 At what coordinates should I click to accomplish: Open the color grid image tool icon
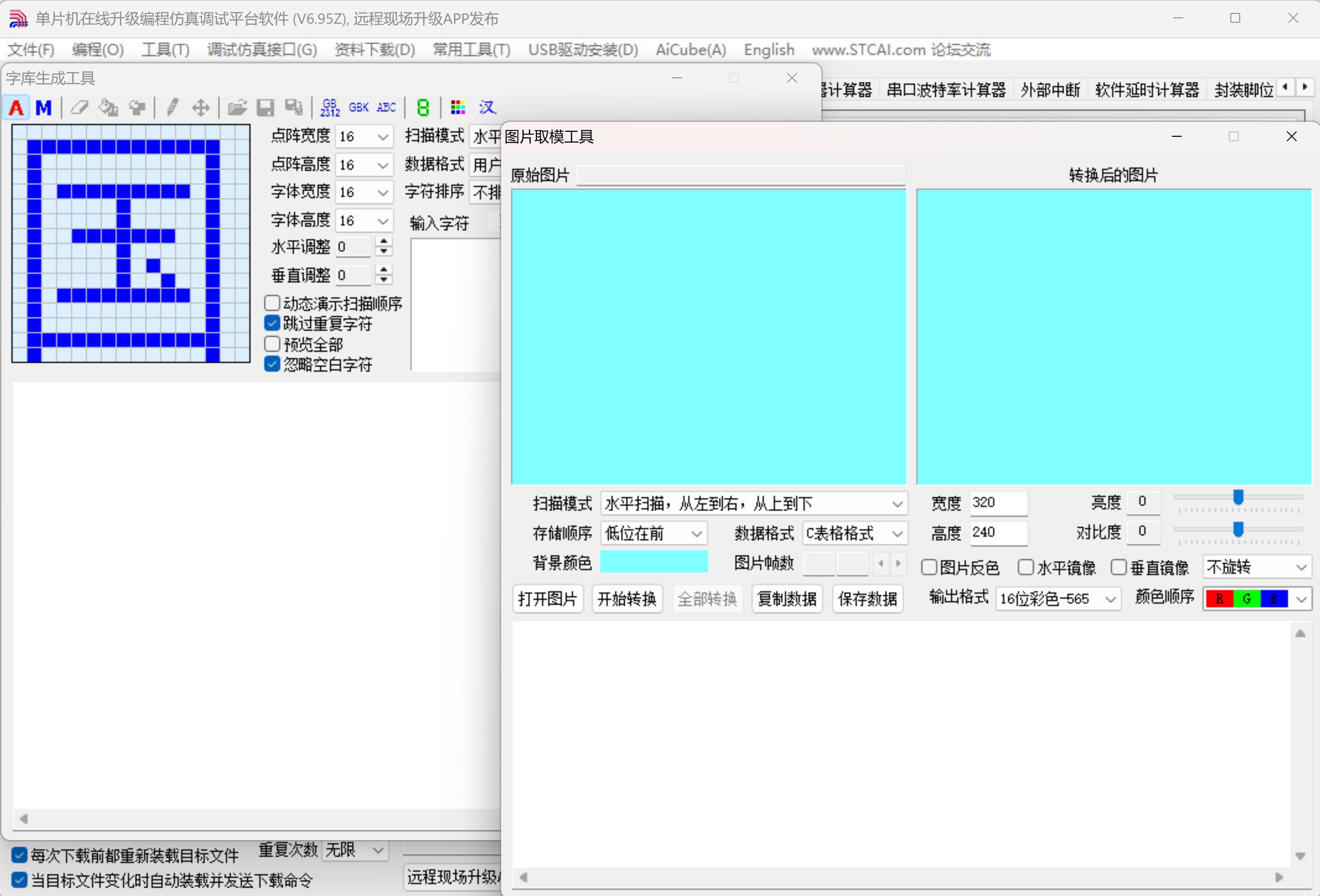pos(458,108)
